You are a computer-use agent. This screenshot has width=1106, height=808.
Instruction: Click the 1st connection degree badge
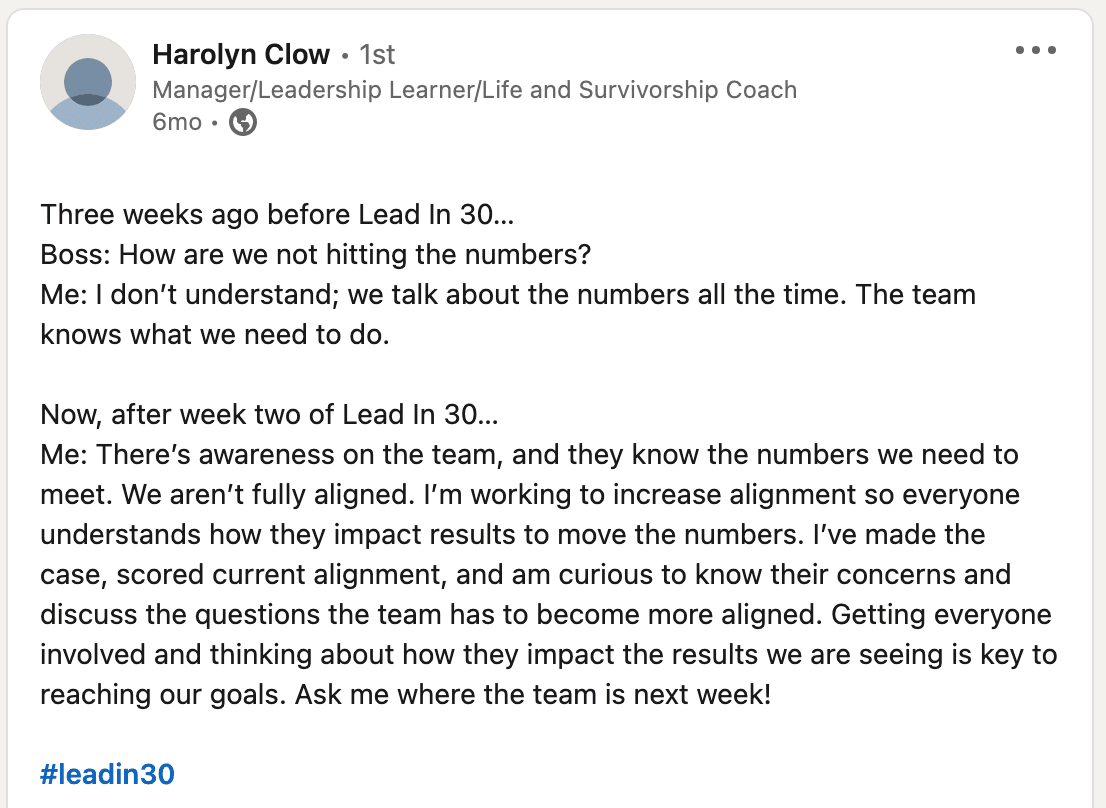coord(377,54)
